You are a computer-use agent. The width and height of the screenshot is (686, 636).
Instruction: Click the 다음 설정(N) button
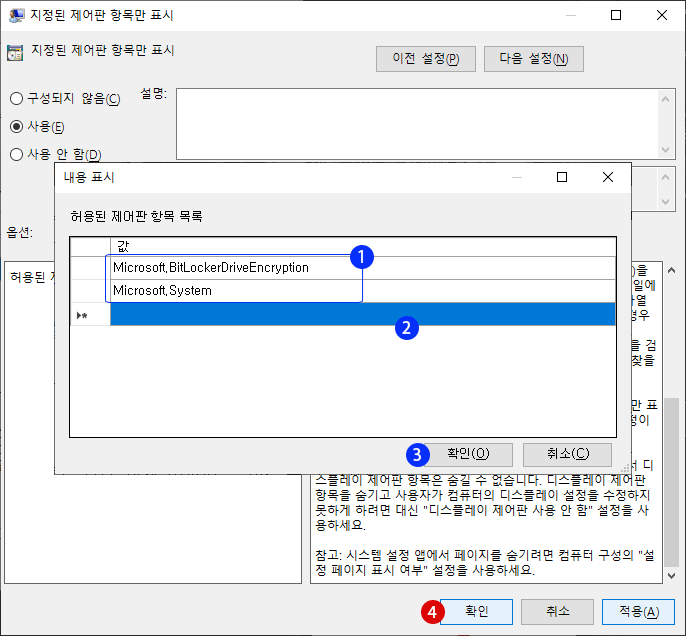coord(534,59)
